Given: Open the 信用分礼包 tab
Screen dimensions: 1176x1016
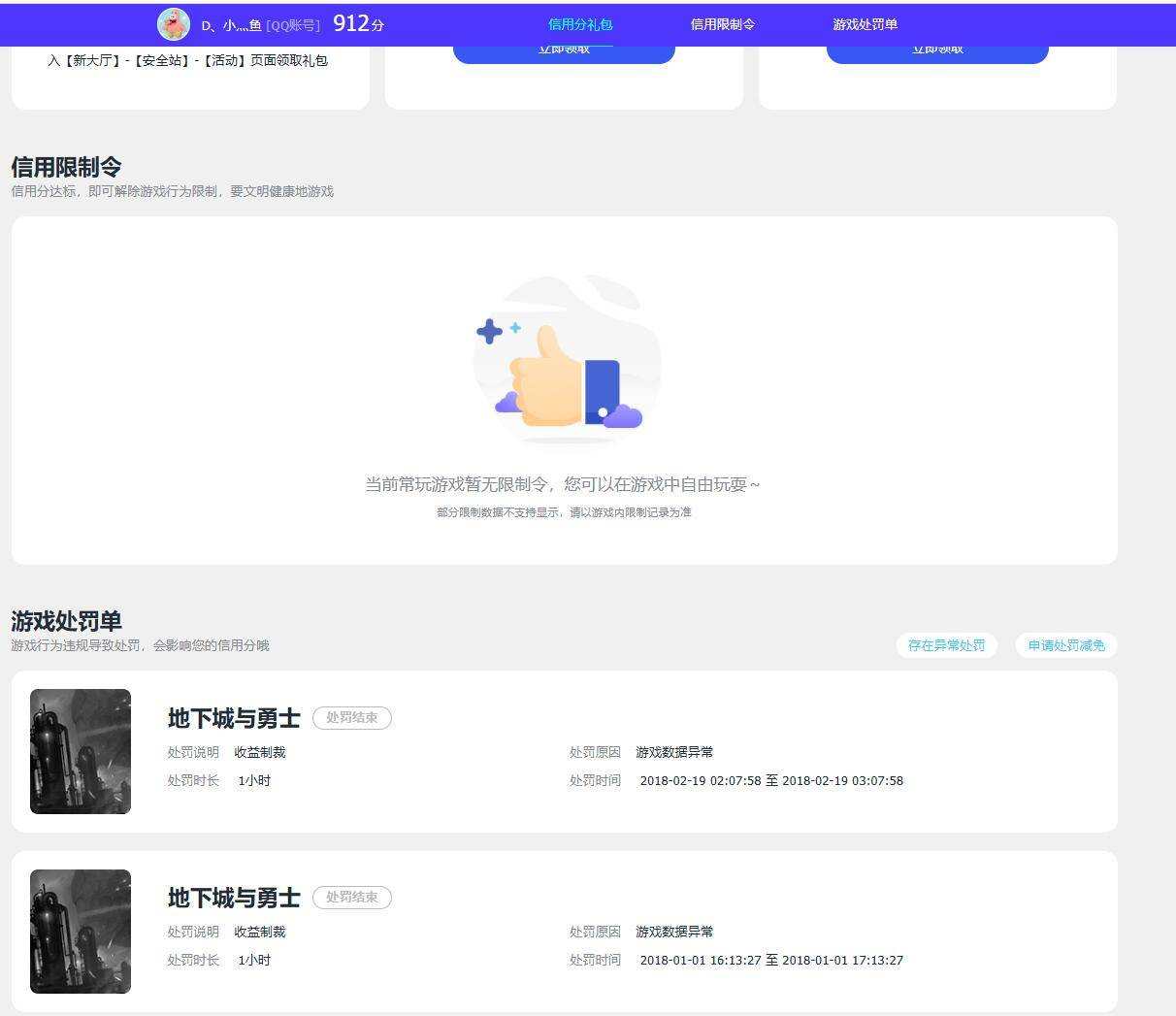Looking at the screenshot, I should click(580, 24).
